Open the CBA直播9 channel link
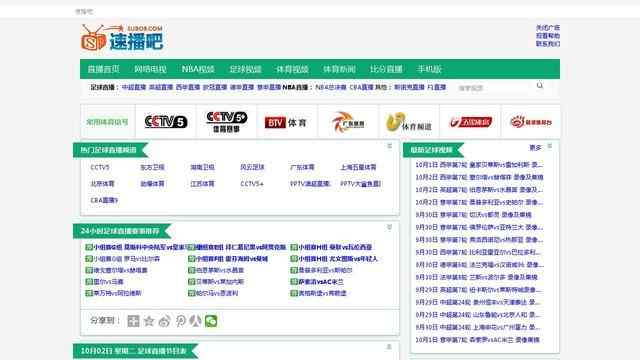Screen dimensions: 640x360 104,200
